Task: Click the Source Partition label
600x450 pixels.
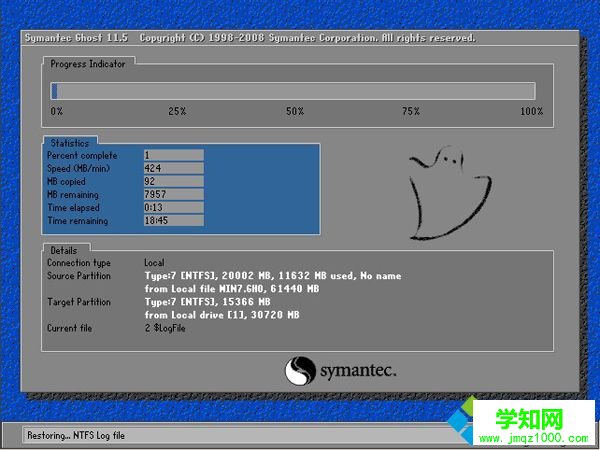Action: click(79, 276)
